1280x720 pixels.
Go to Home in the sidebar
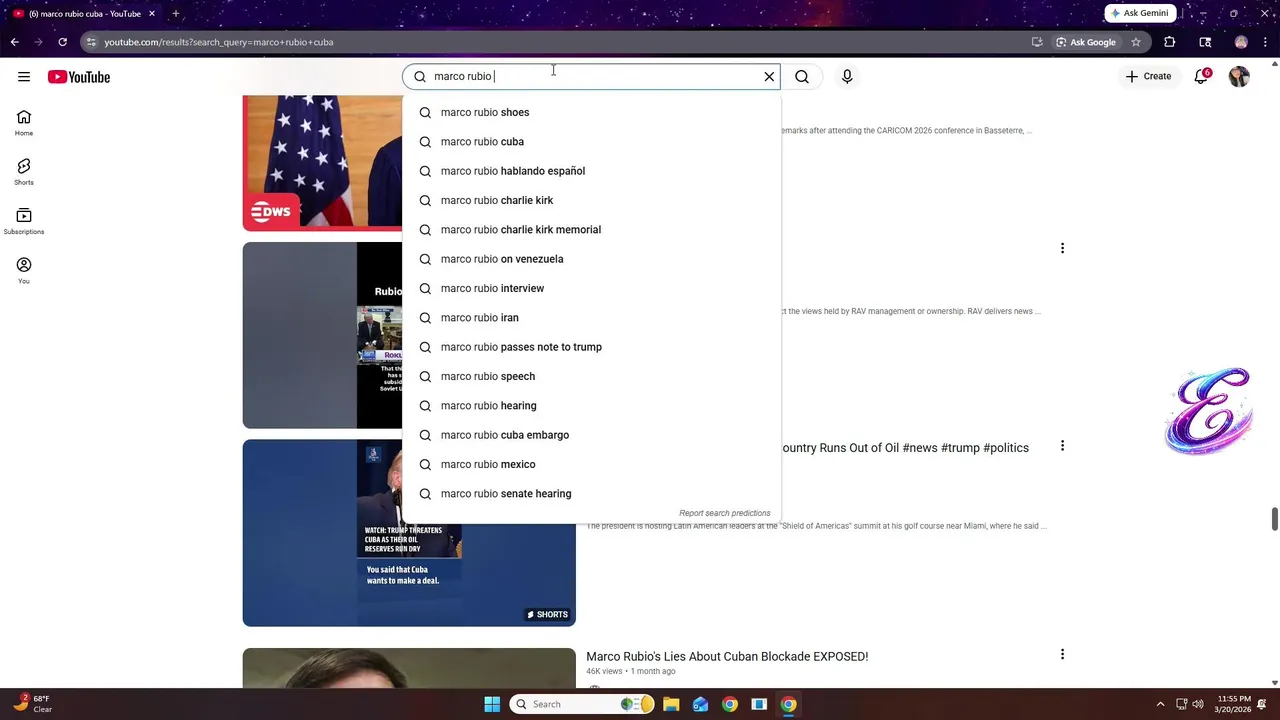pos(24,123)
